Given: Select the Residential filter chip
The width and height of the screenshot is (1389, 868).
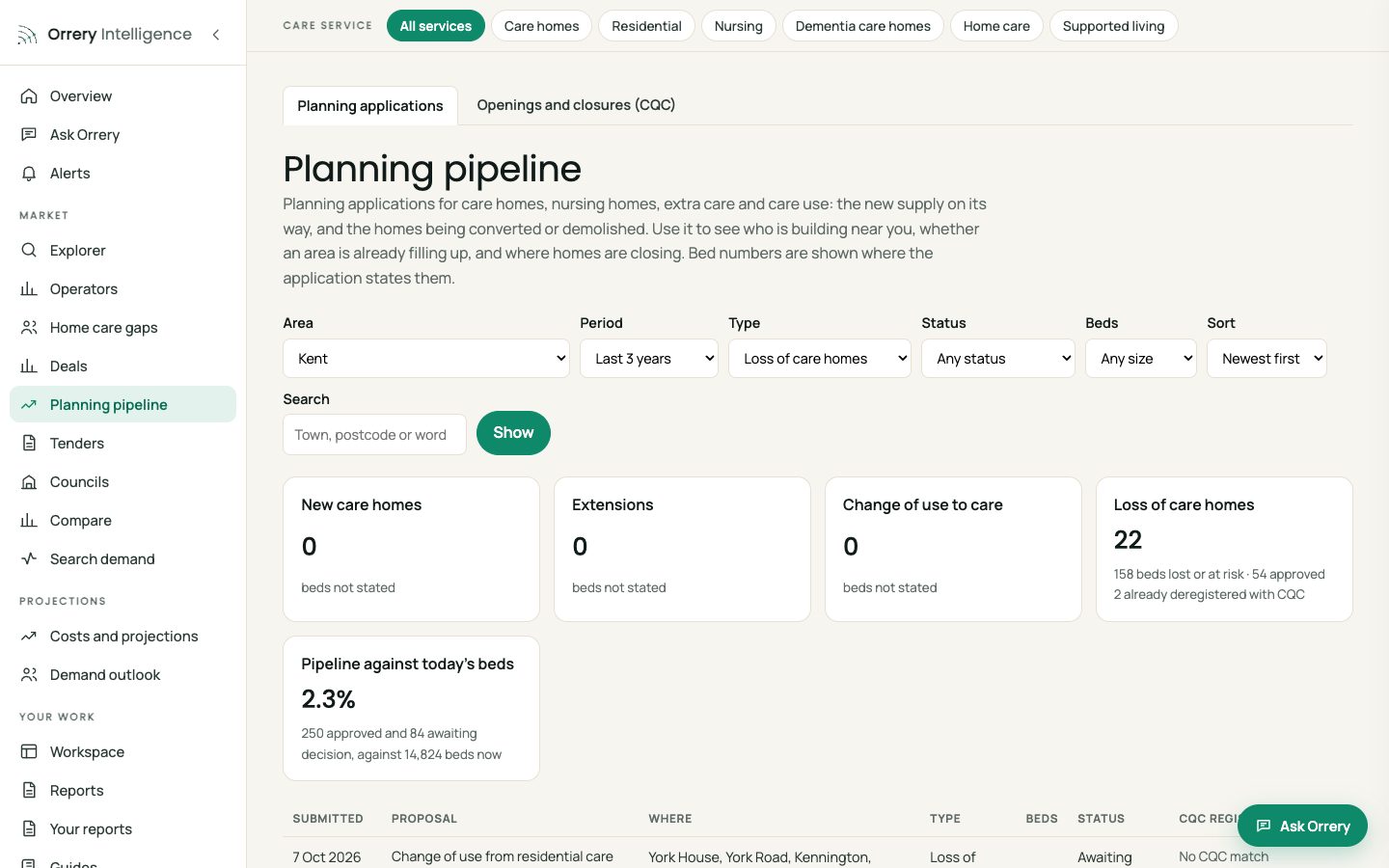Looking at the screenshot, I should 646,26.
